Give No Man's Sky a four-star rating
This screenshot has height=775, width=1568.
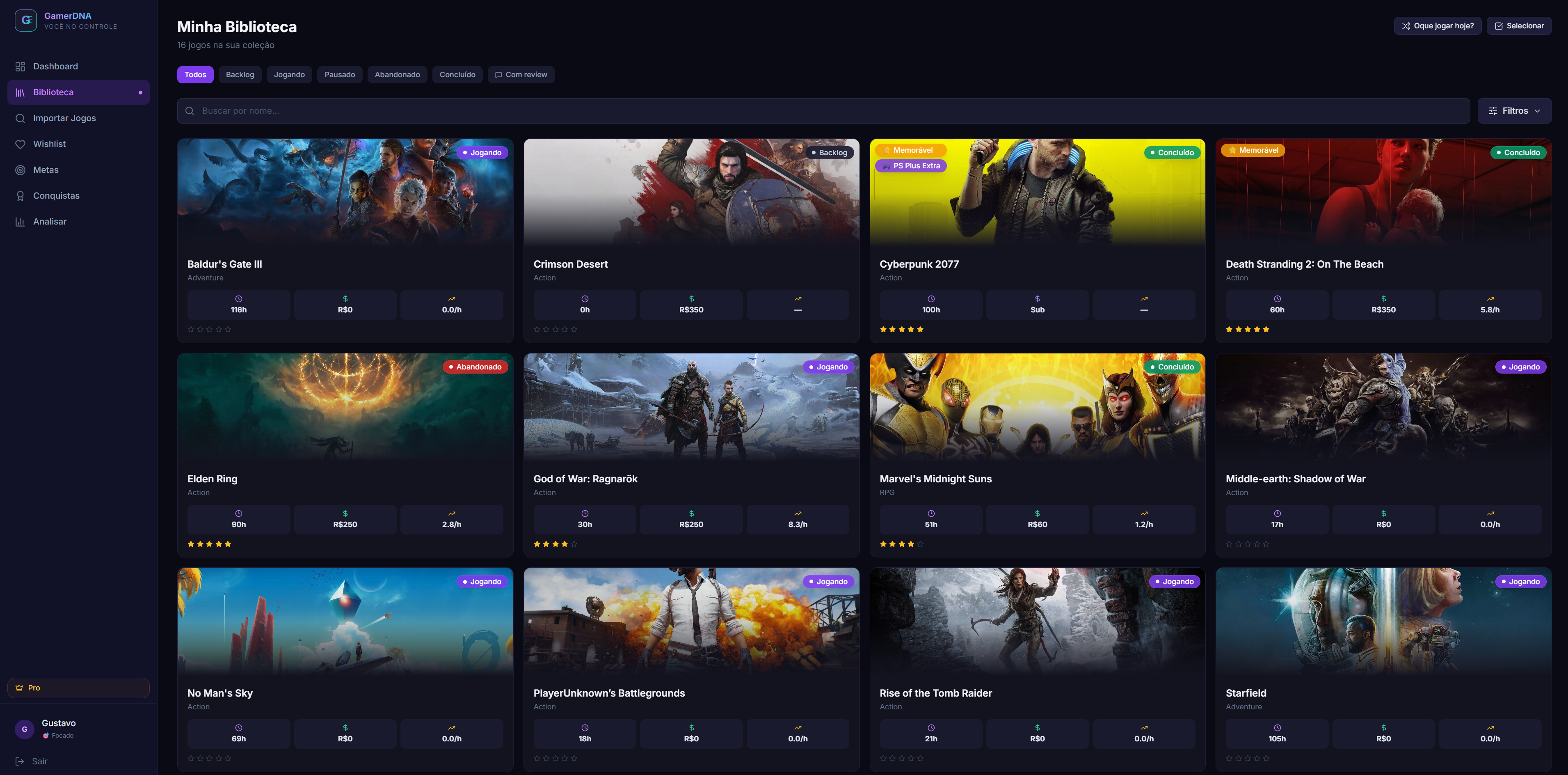(x=219, y=759)
